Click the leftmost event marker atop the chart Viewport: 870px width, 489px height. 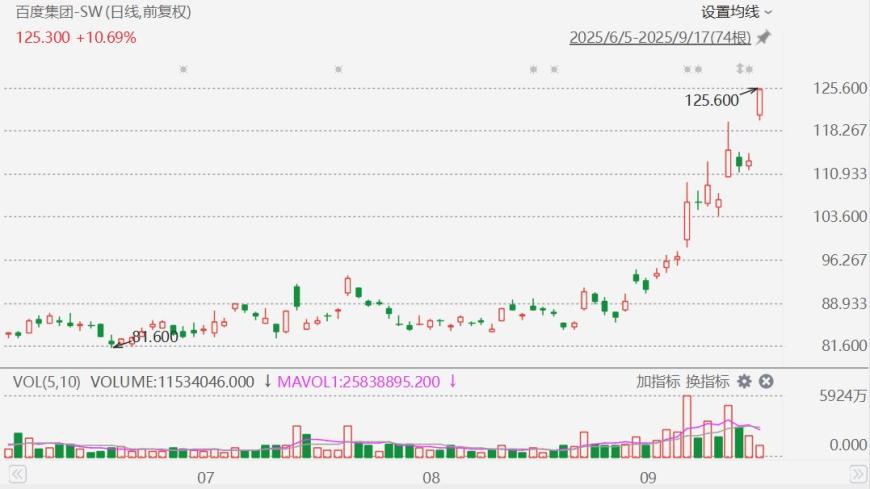tap(182, 69)
